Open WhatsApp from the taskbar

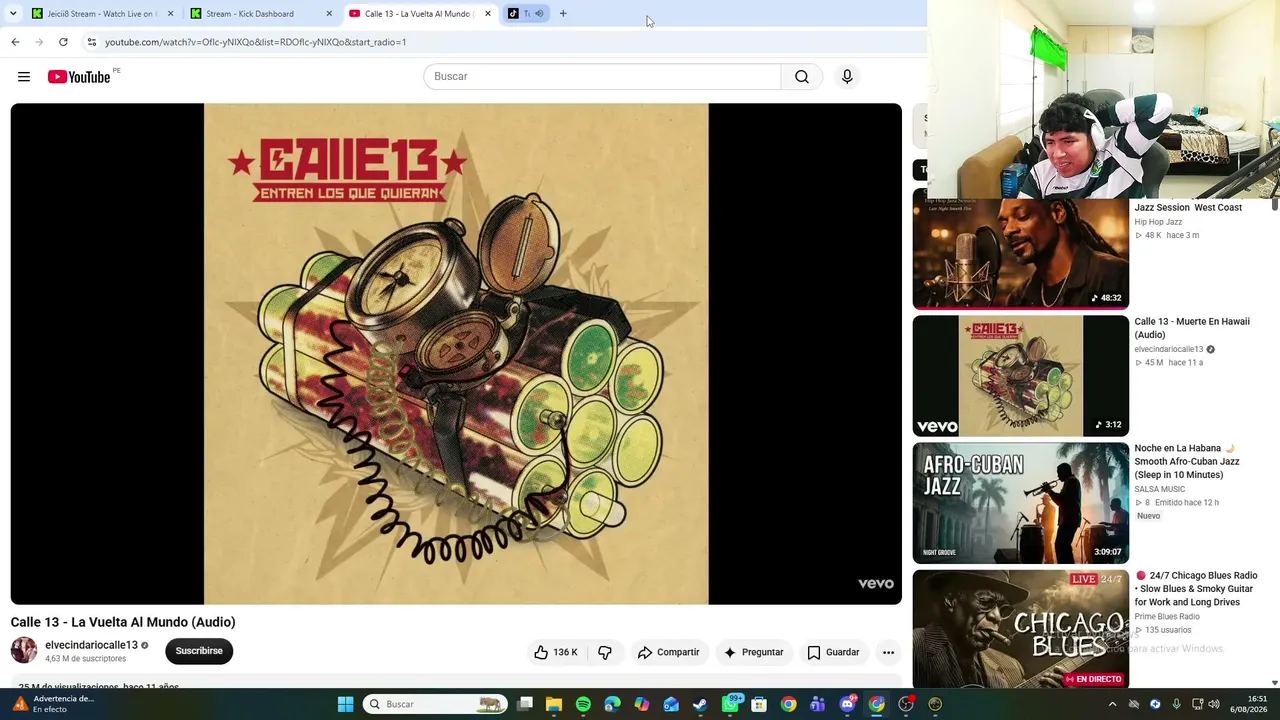[x=731, y=704]
